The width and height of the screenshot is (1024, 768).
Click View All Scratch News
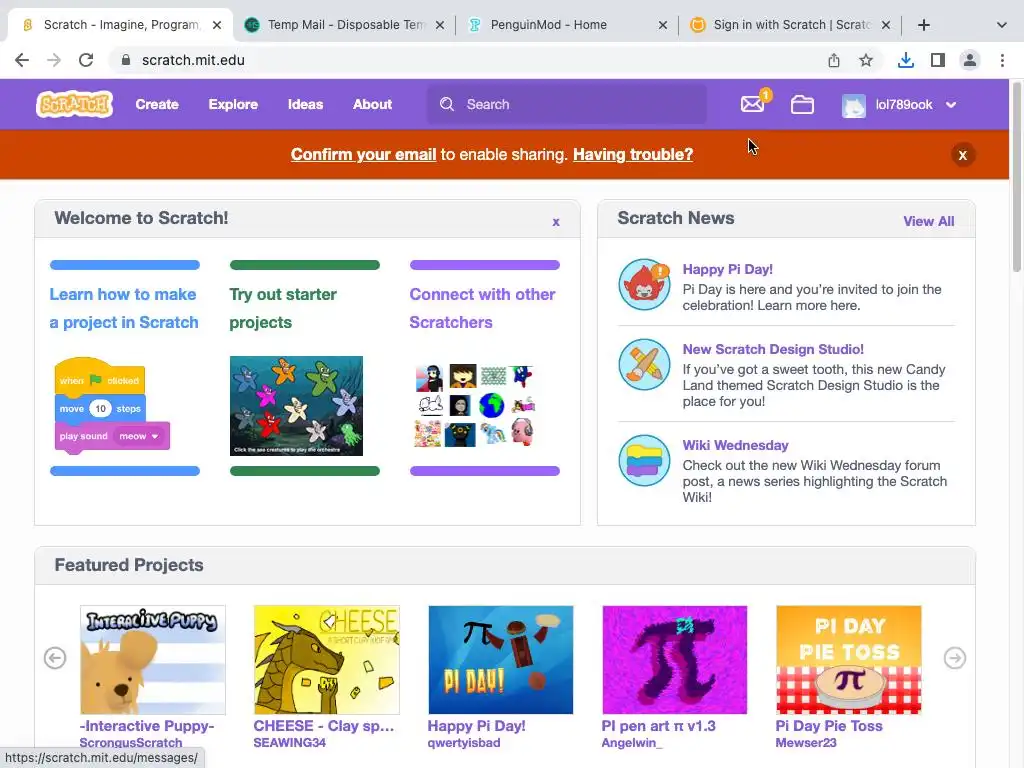point(928,221)
